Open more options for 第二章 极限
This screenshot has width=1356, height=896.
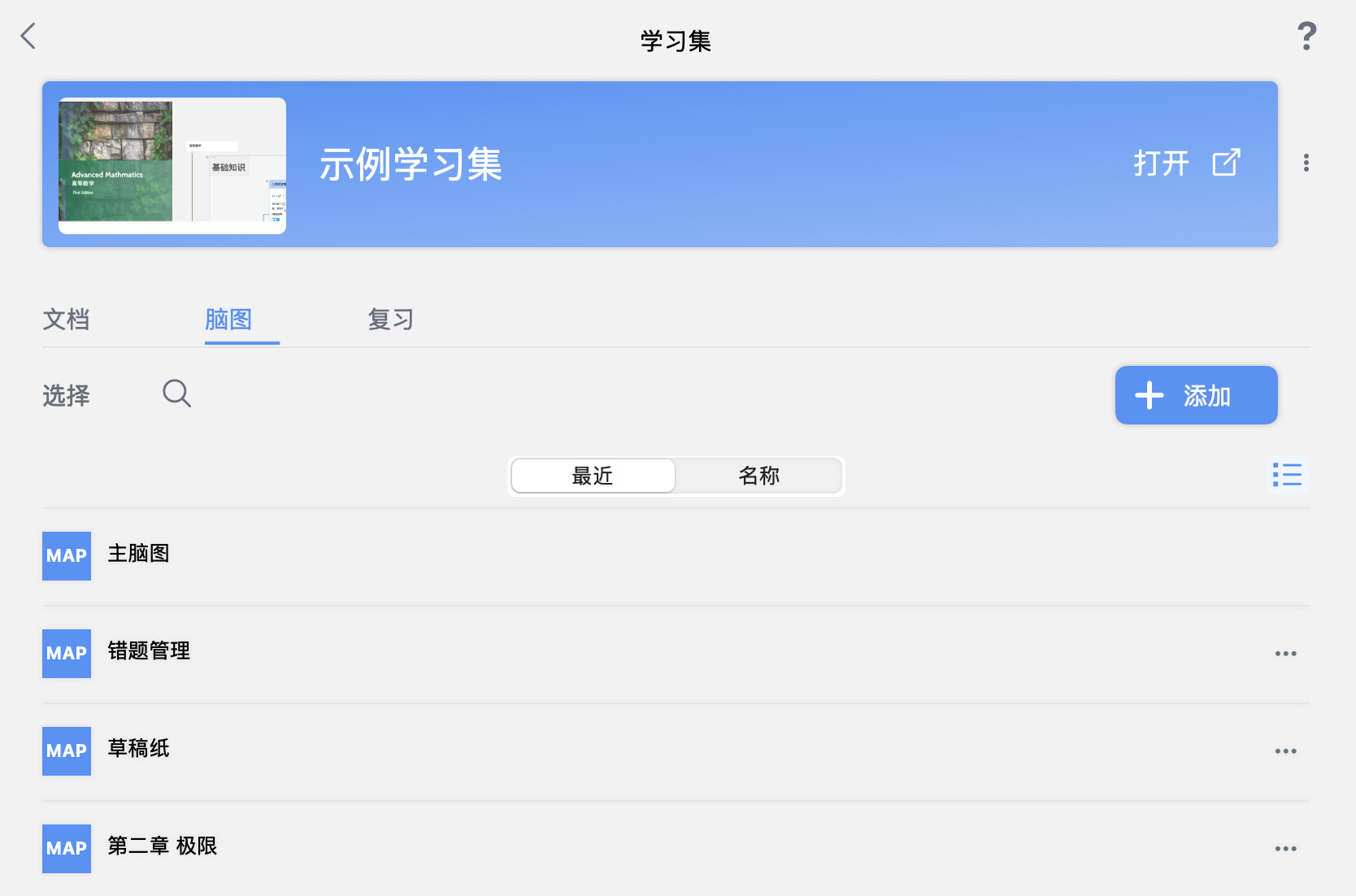1285,849
